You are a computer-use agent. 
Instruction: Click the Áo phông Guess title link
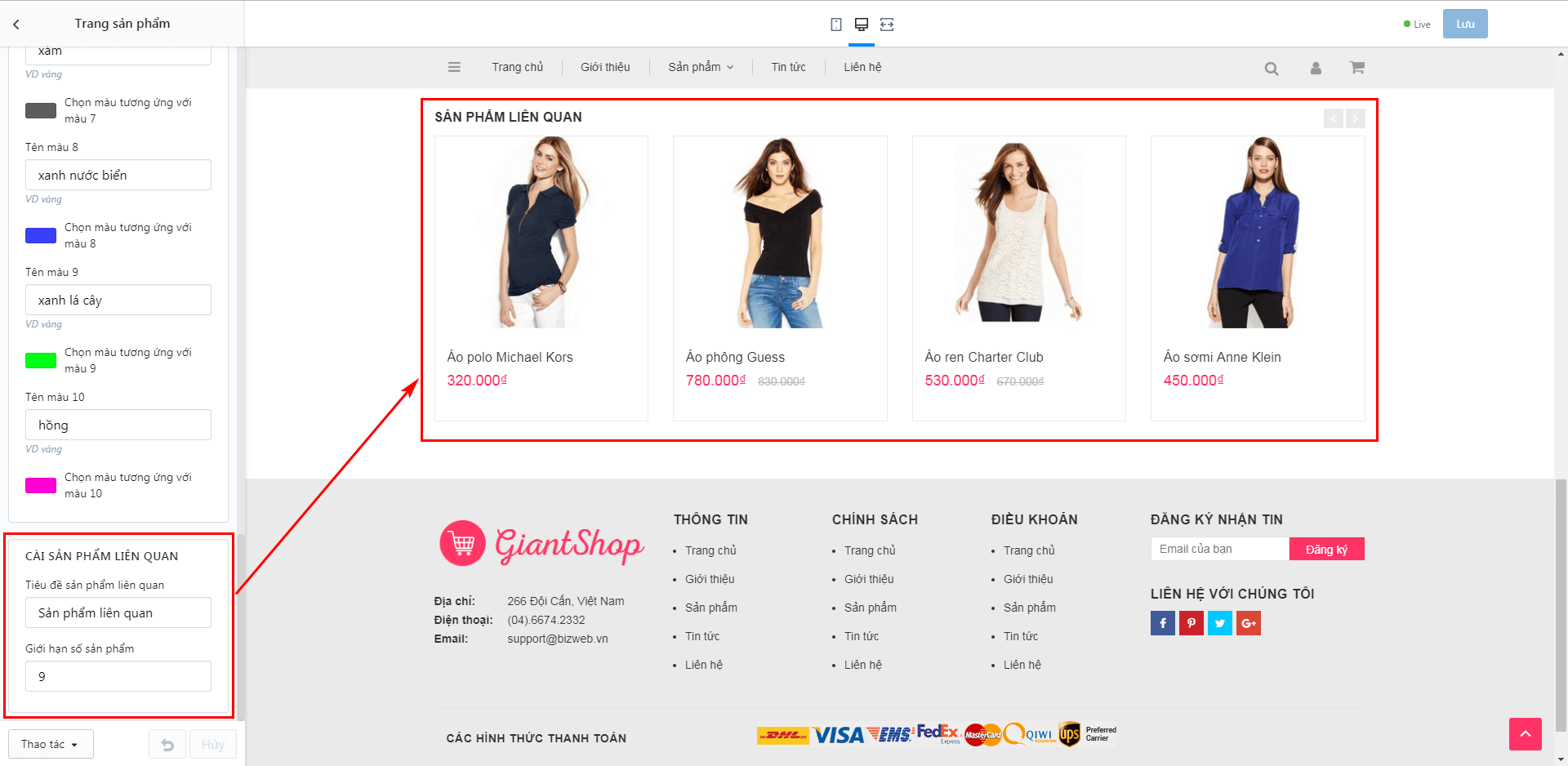point(735,357)
